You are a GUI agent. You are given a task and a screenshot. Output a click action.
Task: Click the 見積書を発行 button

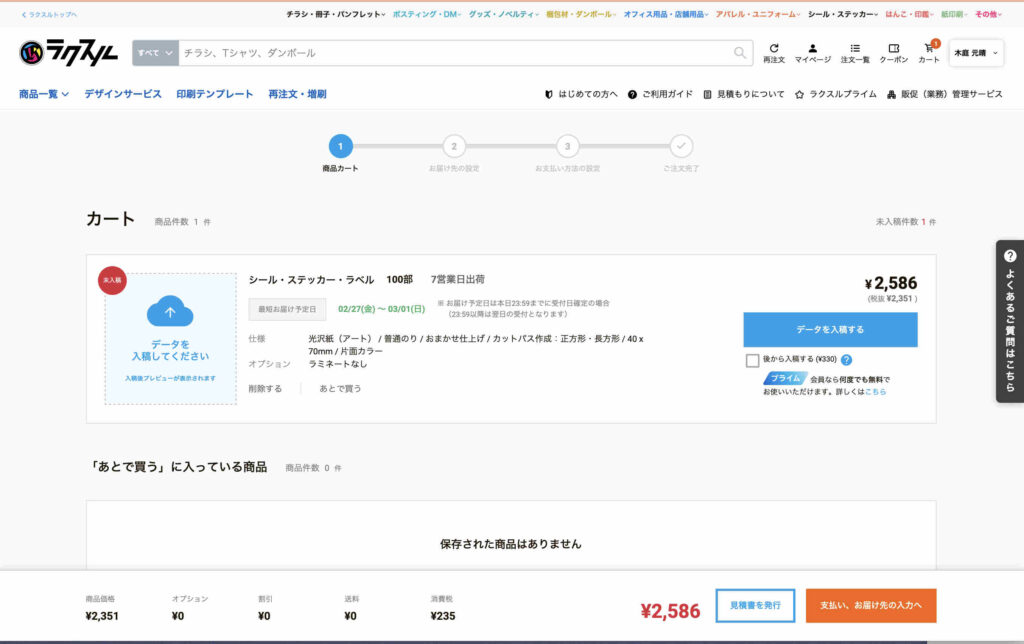click(755, 606)
